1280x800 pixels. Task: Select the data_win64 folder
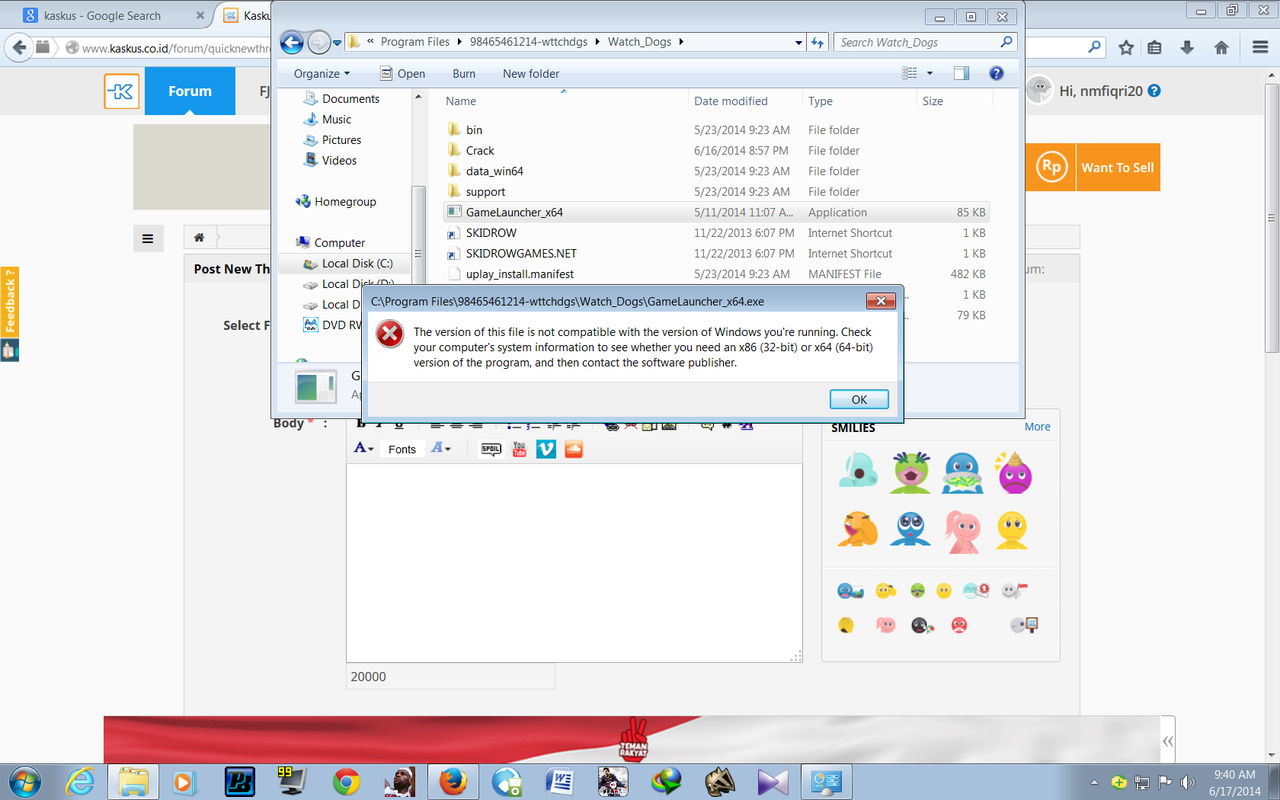point(494,171)
